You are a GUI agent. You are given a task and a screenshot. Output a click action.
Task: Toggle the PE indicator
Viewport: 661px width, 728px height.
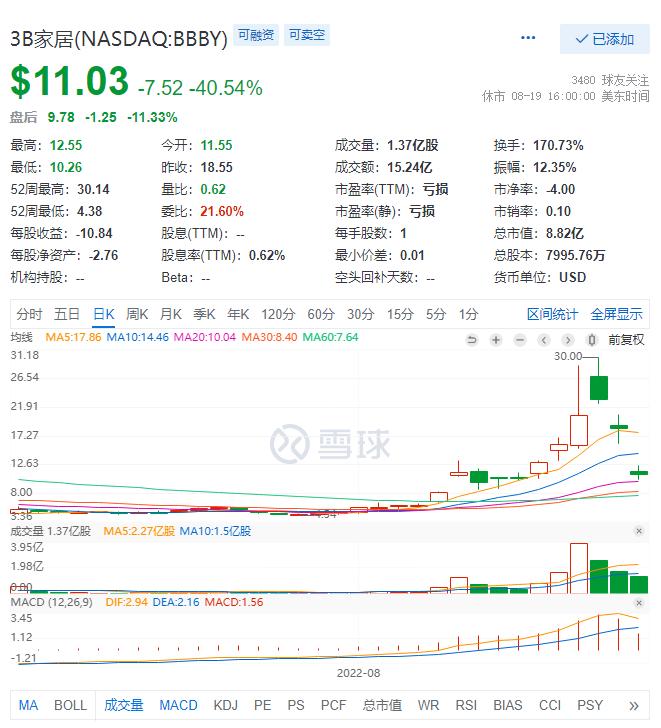(262, 705)
